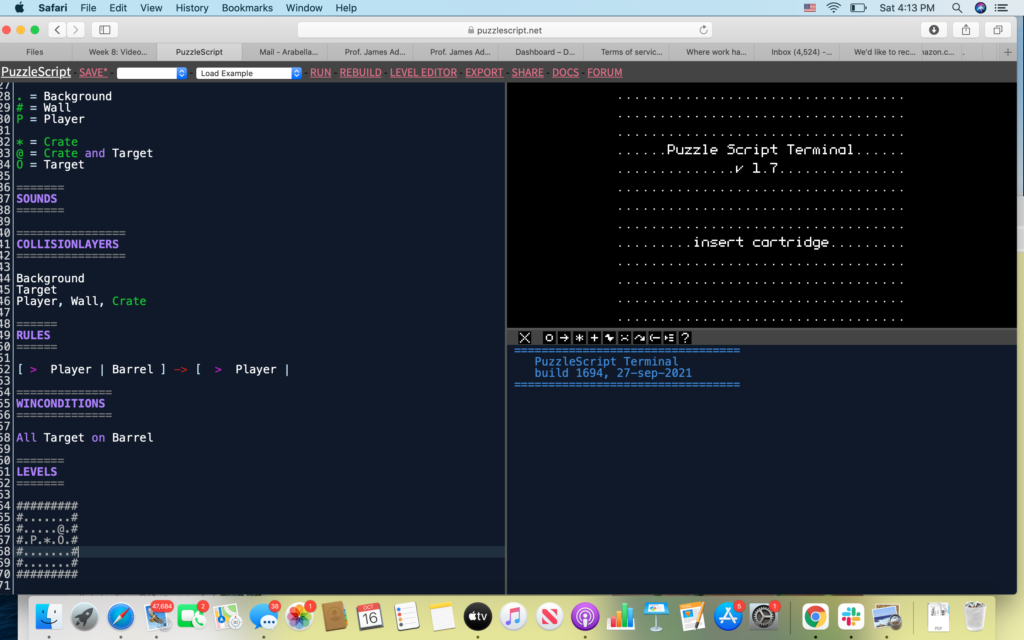The image size is (1024, 640).
Task: Click the EXPORT link
Action: click(485, 73)
